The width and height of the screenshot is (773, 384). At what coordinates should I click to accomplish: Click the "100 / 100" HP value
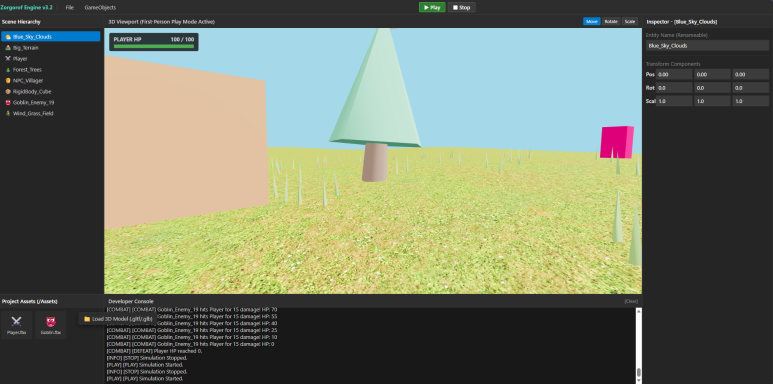pos(182,39)
